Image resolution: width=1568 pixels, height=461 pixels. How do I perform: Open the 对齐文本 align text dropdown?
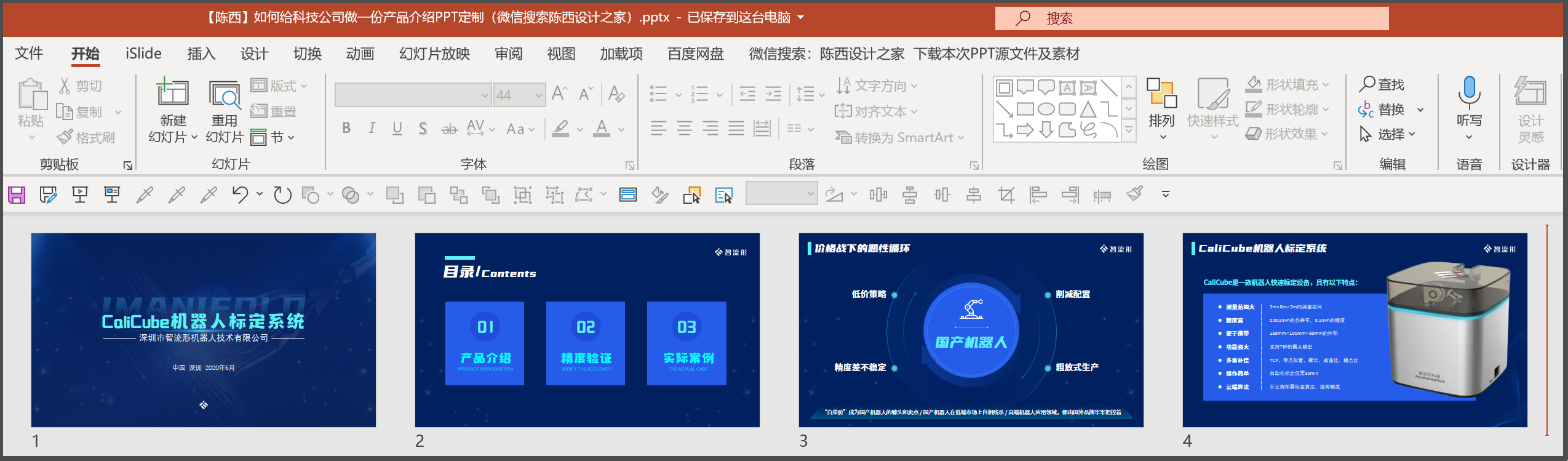876,111
